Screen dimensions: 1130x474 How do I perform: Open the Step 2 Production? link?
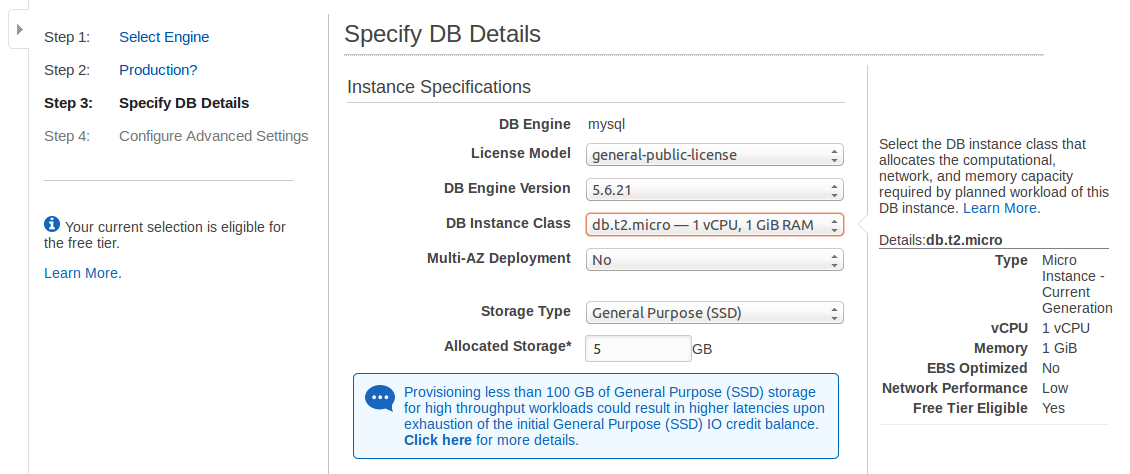158,70
